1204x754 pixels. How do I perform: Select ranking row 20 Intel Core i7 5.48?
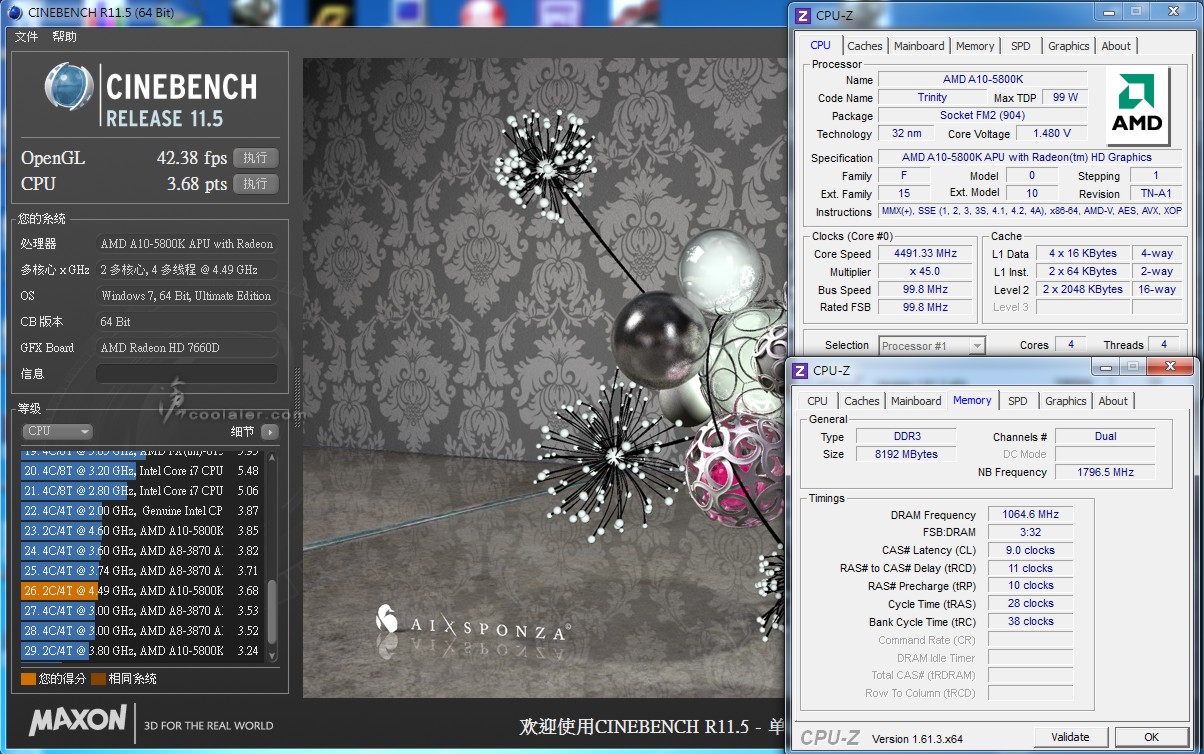coord(142,471)
